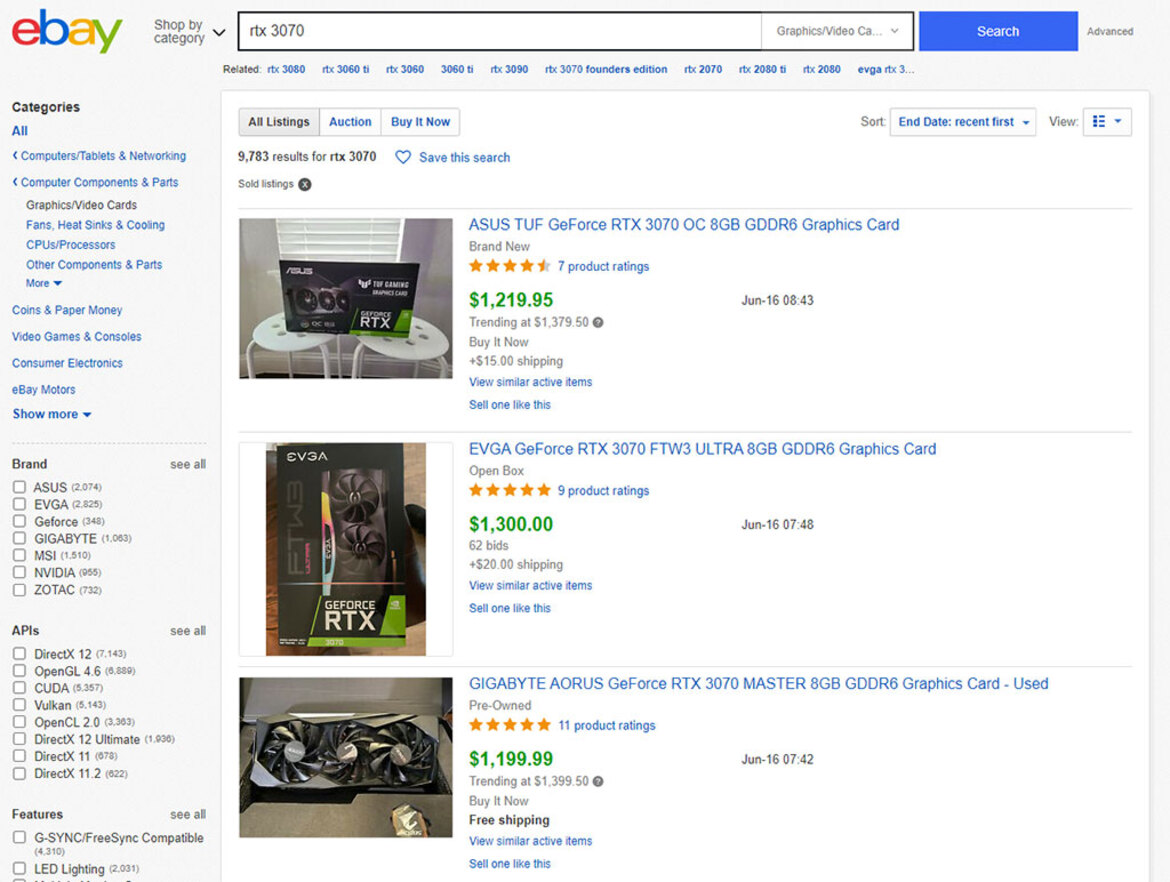This screenshot has width=1170, height=882.
Task: Click ASUS TUF listing star rating
Action: click(510, 266)
